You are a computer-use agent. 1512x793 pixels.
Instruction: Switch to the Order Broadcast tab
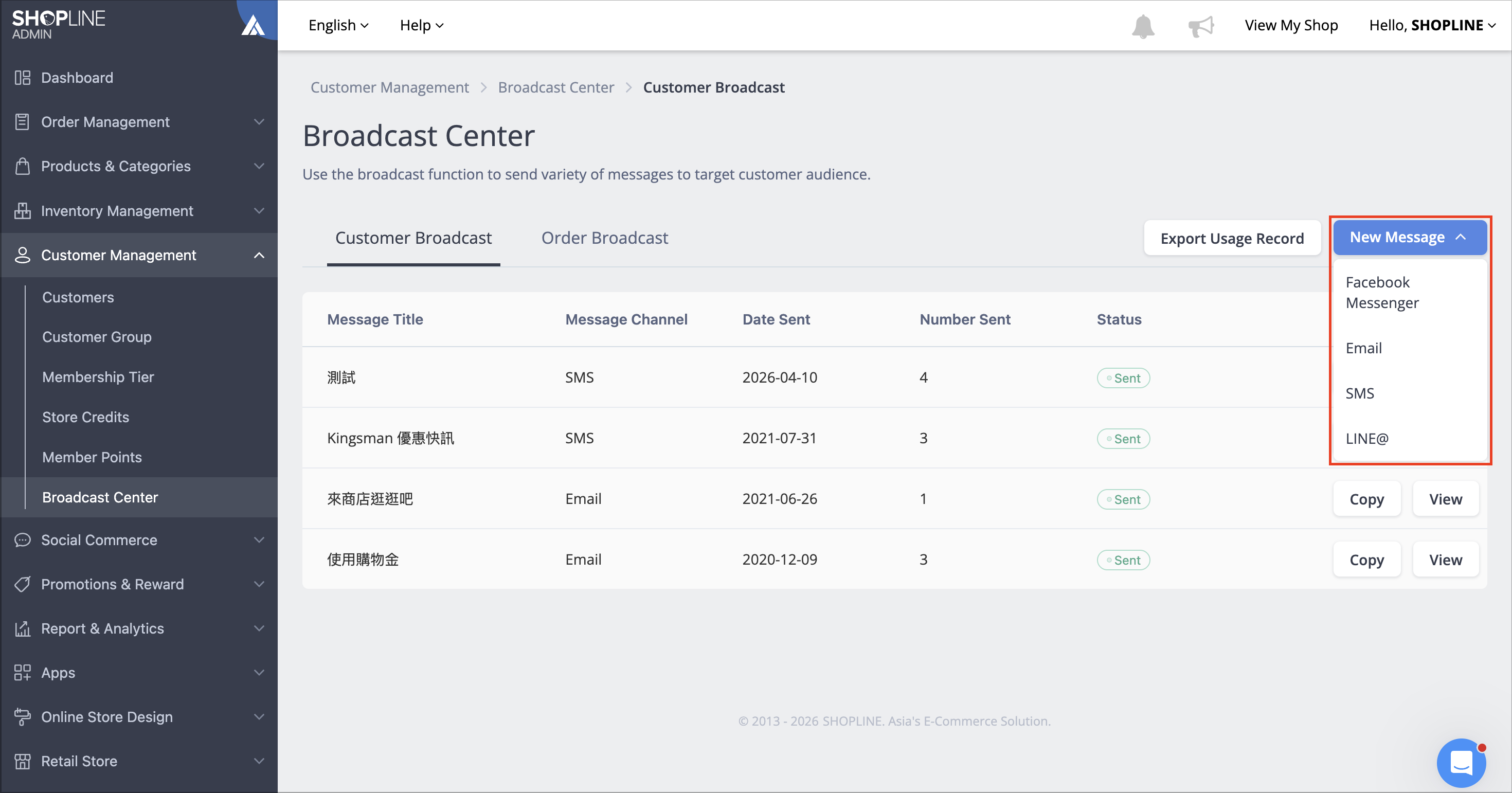[x=605, y=238]
